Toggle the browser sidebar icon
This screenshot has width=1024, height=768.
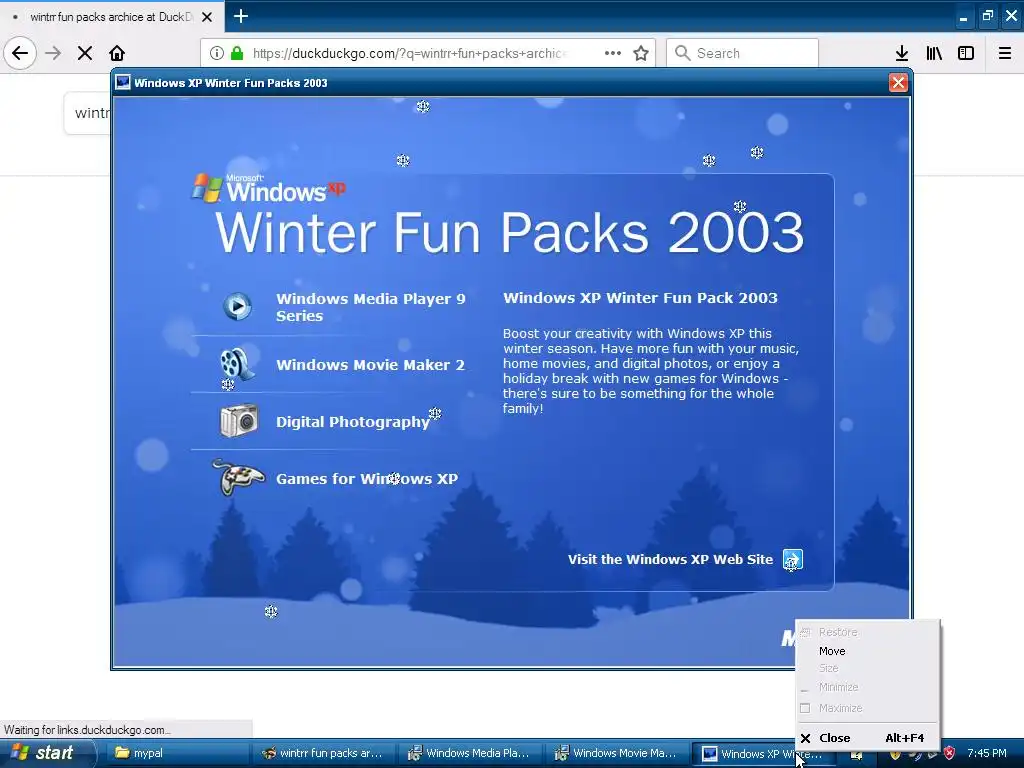(x=966, y=53)
